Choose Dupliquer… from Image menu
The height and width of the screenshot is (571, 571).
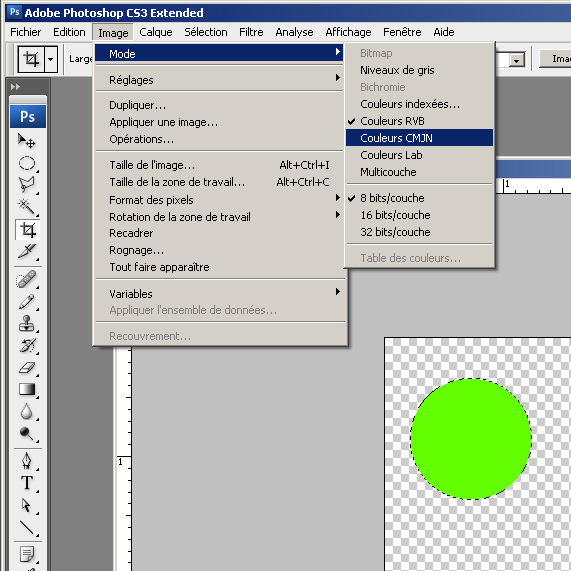[x=219, y=105]
